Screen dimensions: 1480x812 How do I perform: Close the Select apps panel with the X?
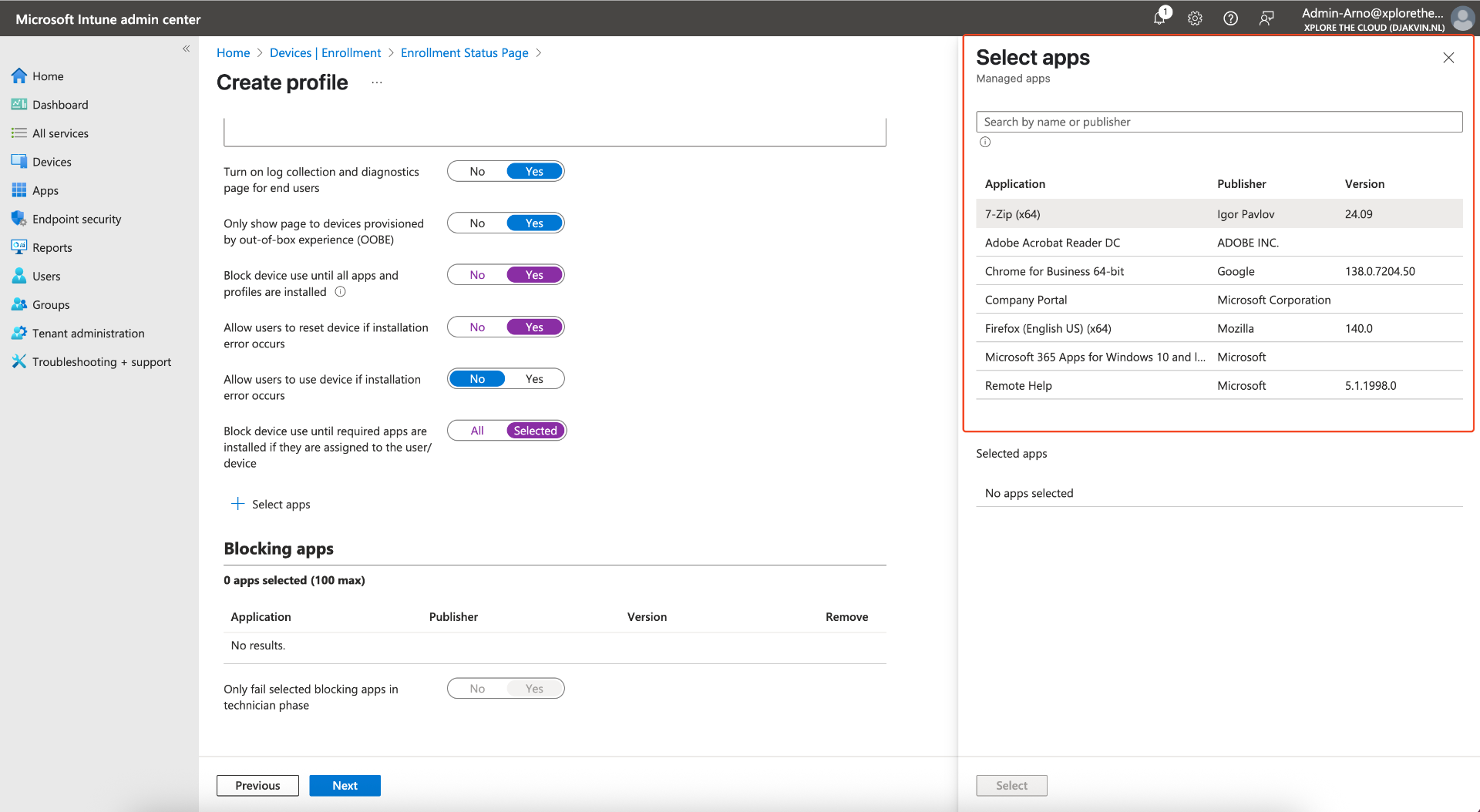coord(1448,58)
